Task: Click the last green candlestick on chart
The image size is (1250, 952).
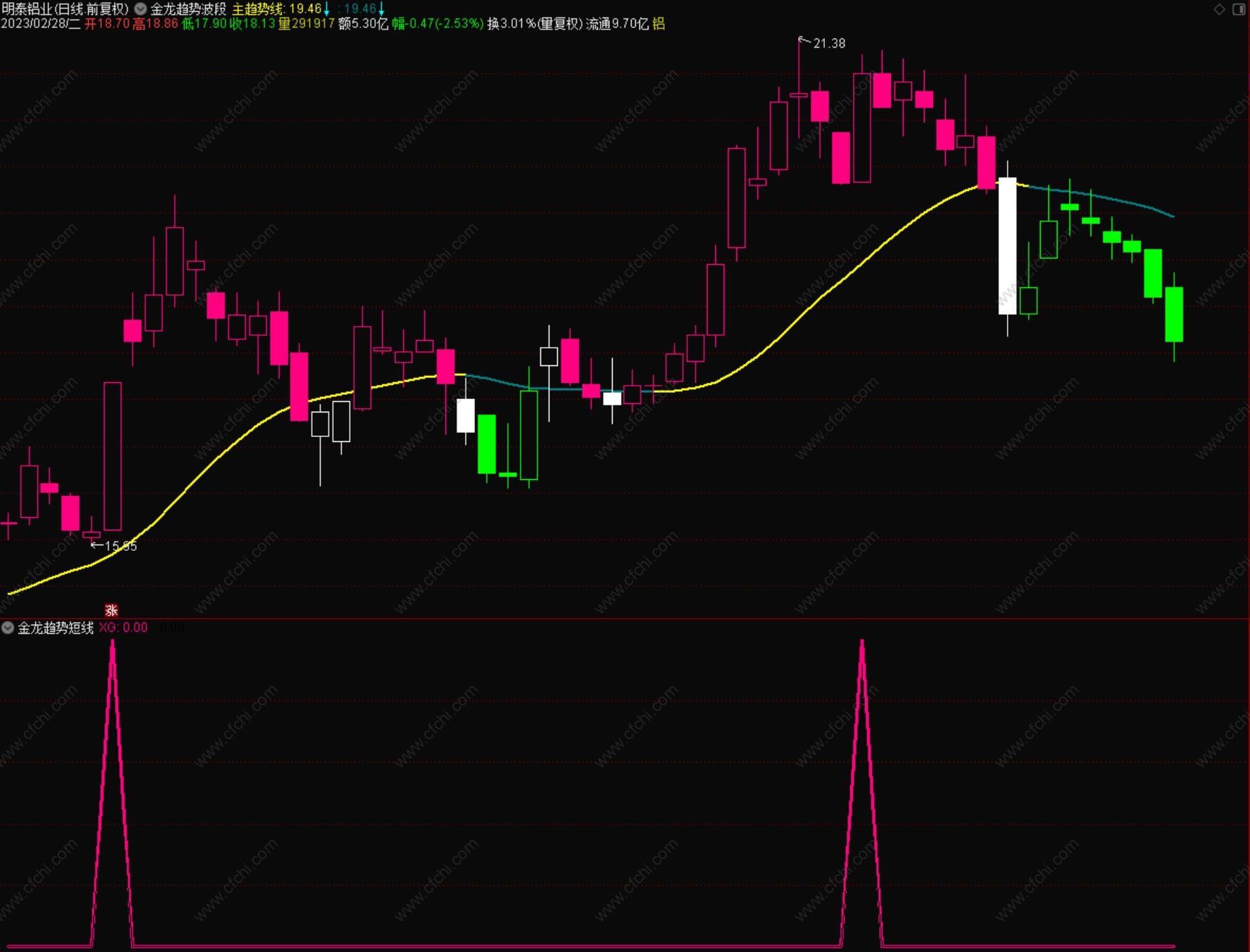Action: point(1174,314)
